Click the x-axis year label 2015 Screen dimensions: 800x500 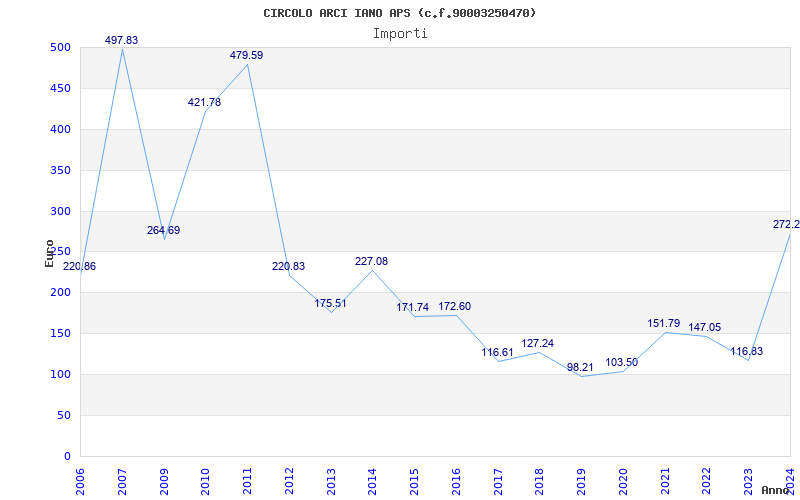(414, 482)
